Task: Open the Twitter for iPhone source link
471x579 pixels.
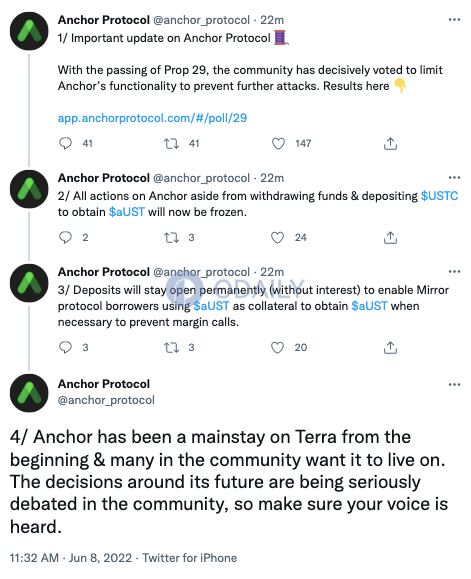Action: click(x=190, y=558)
